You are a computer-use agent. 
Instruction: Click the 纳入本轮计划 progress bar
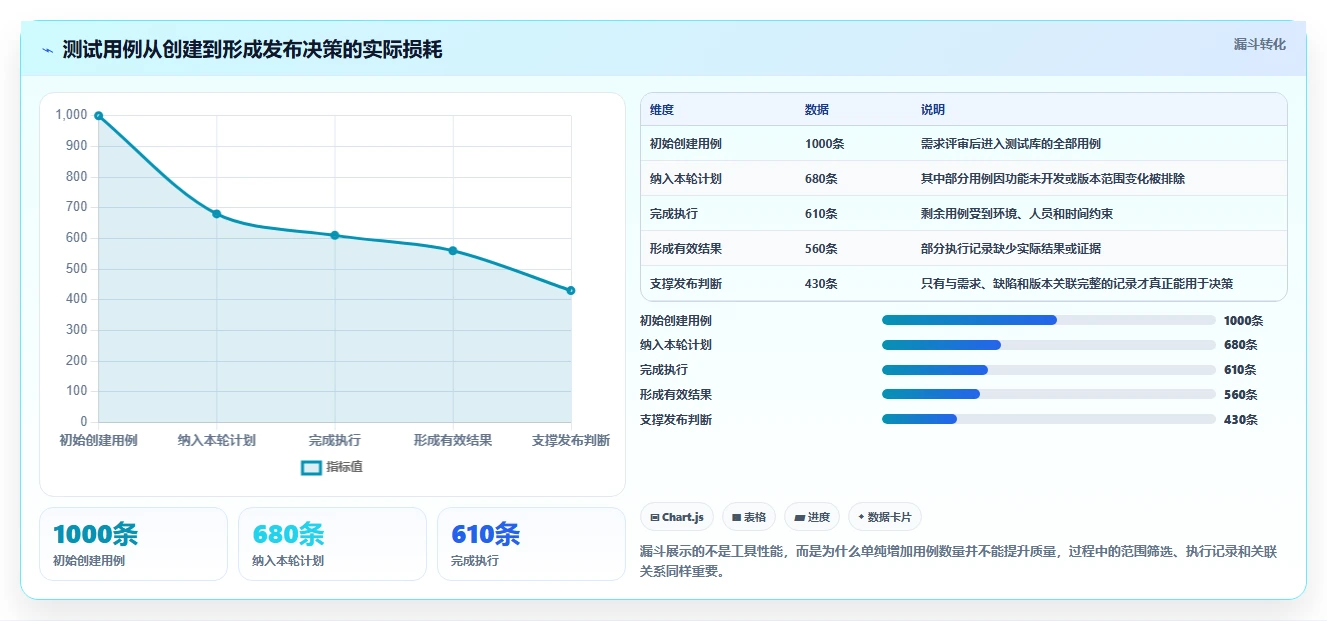coord(1049,345)
